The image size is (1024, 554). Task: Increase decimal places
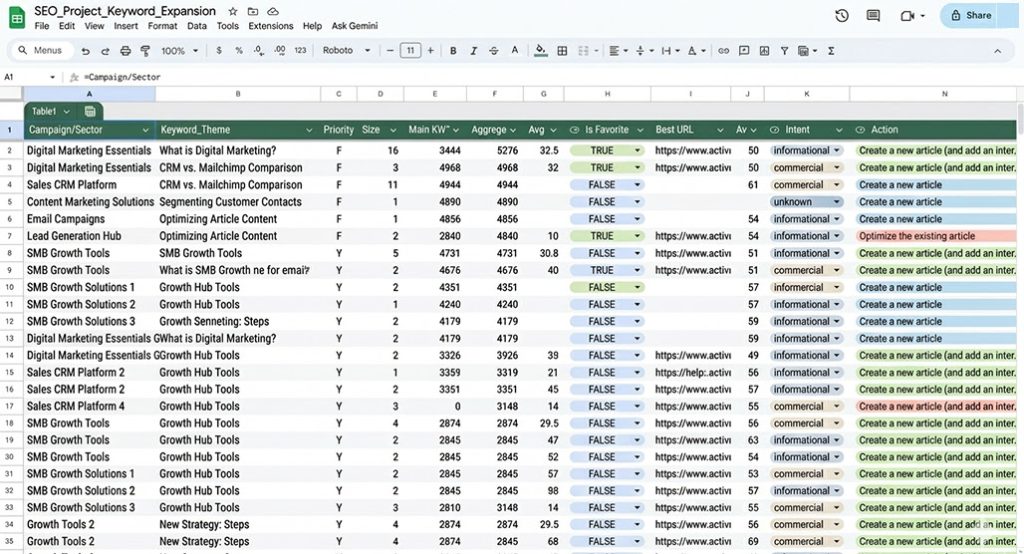click(280, 50)
